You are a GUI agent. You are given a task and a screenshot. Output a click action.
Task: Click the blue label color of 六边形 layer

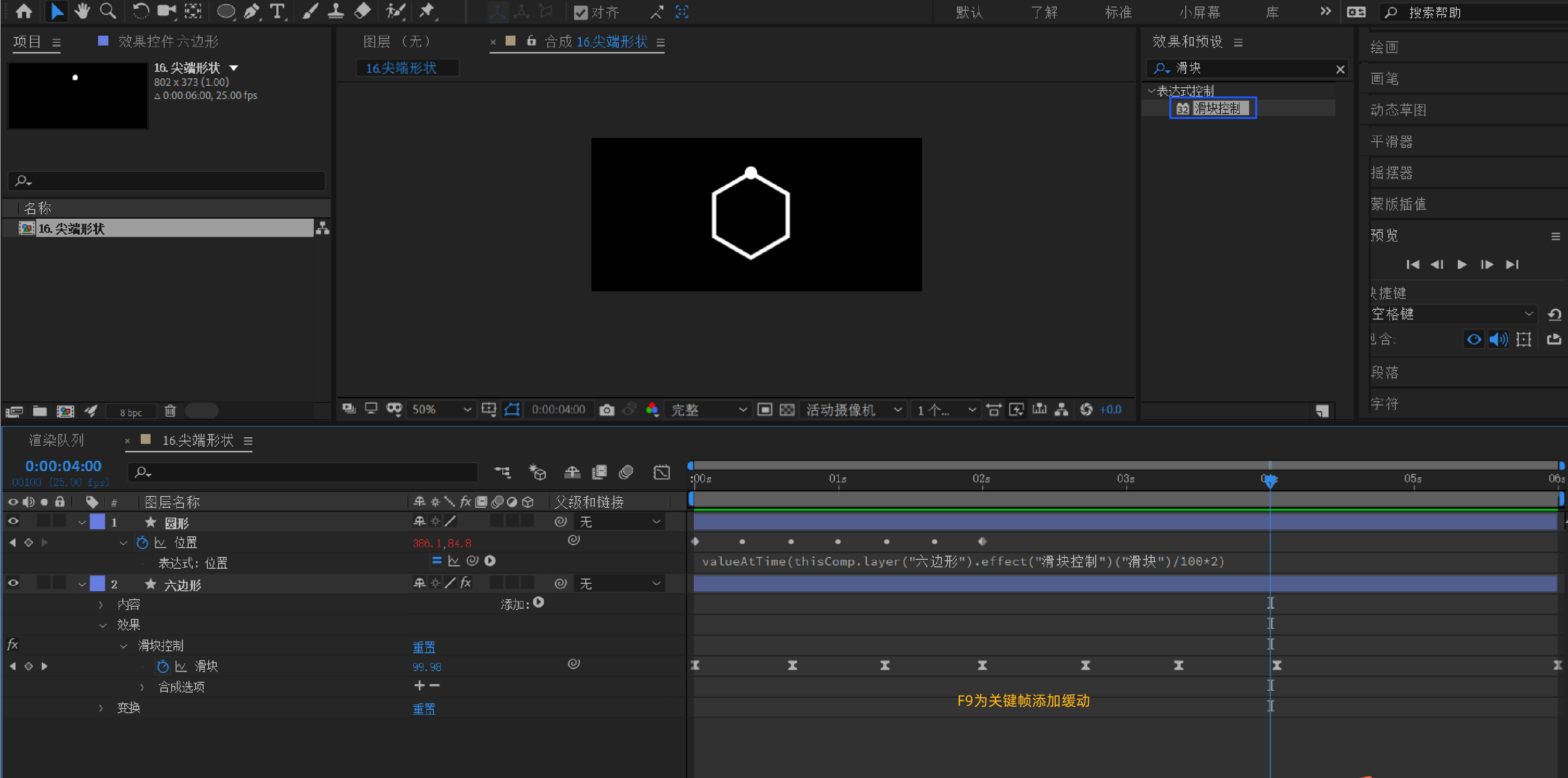pos(98,583)
